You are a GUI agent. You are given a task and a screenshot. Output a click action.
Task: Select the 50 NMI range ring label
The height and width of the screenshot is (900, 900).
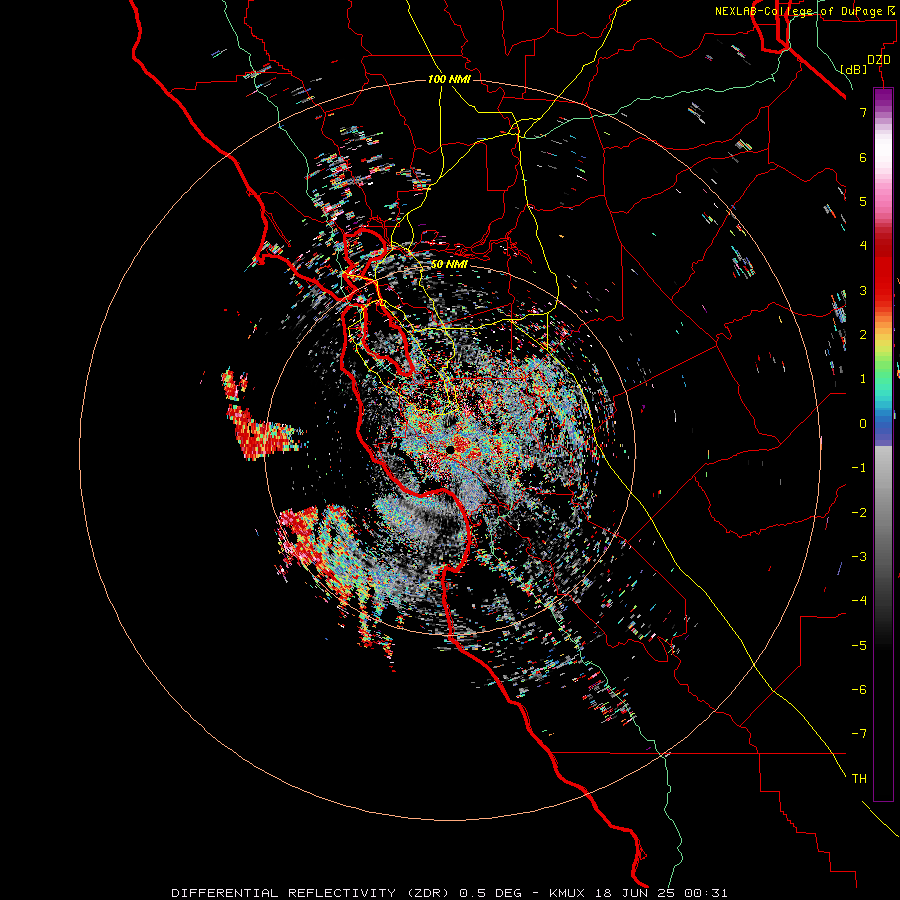pos(449,264)
